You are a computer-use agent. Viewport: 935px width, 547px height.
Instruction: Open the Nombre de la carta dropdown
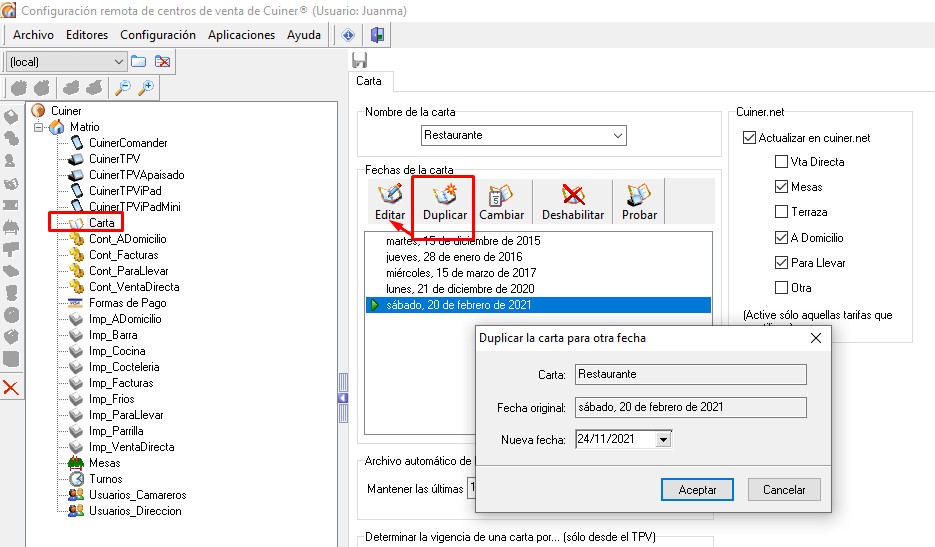pos(618,135)
